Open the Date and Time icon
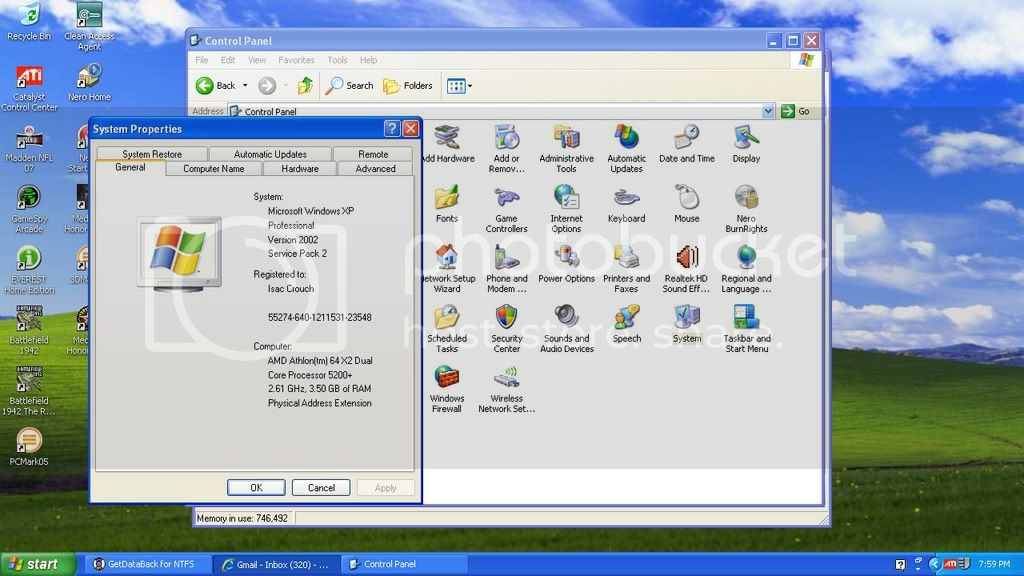The image size is (1024, 576). point(686,144)
